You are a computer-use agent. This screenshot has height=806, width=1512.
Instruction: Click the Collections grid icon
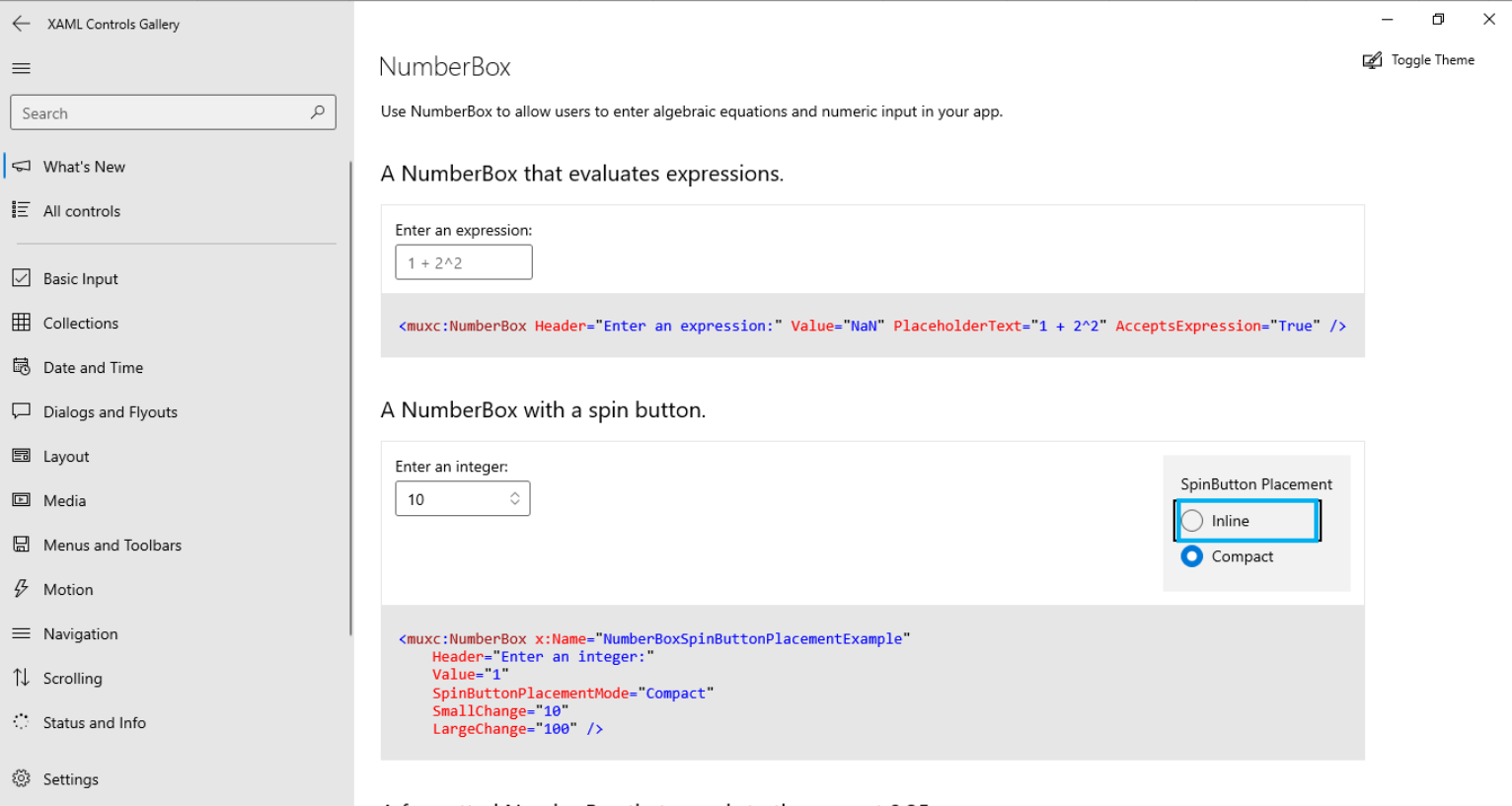point(21,323)
